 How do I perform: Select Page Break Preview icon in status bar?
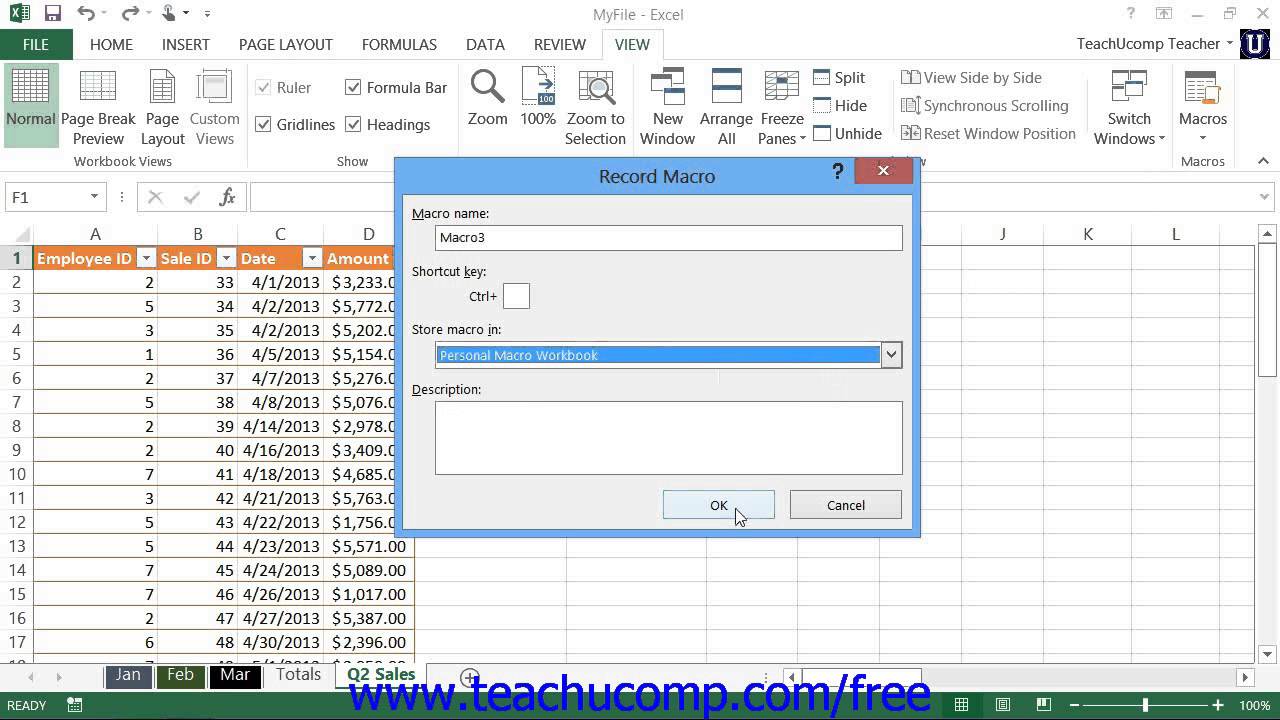[x=1045, y=705]
